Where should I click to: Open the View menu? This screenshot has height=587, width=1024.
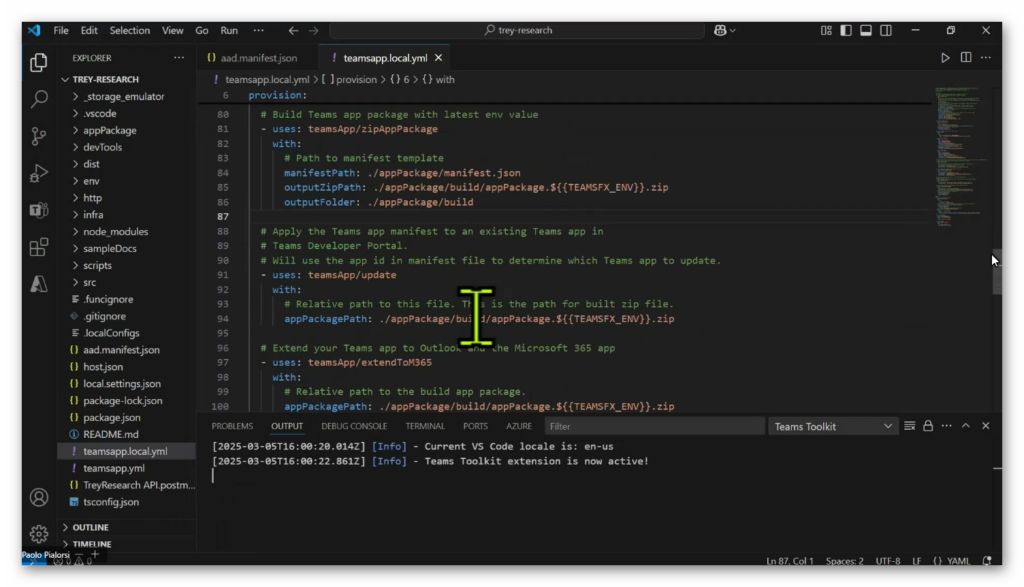click(x=172, y=30)
